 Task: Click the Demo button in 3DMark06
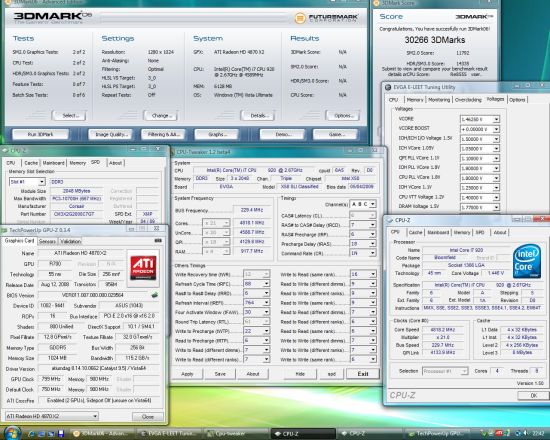click(282, 134)
